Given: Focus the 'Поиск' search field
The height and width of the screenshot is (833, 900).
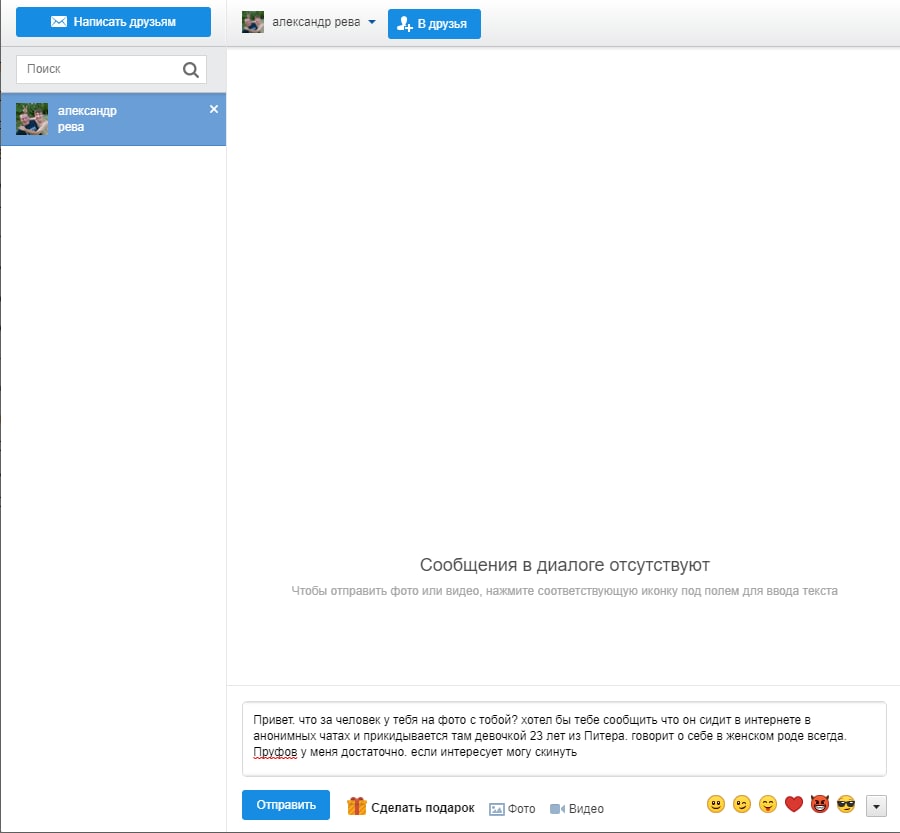Looking at the screenshot, I should click(x=111, y=69).
